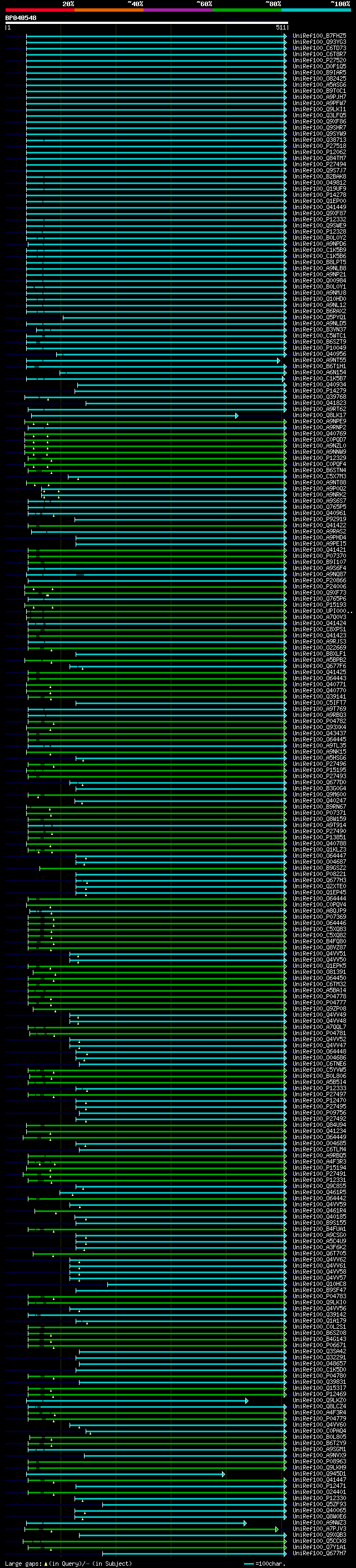Select the UniRef100_Q677H7 entry
The width and height of the screenshot is (356, 1568).
tap(319, 1553)
